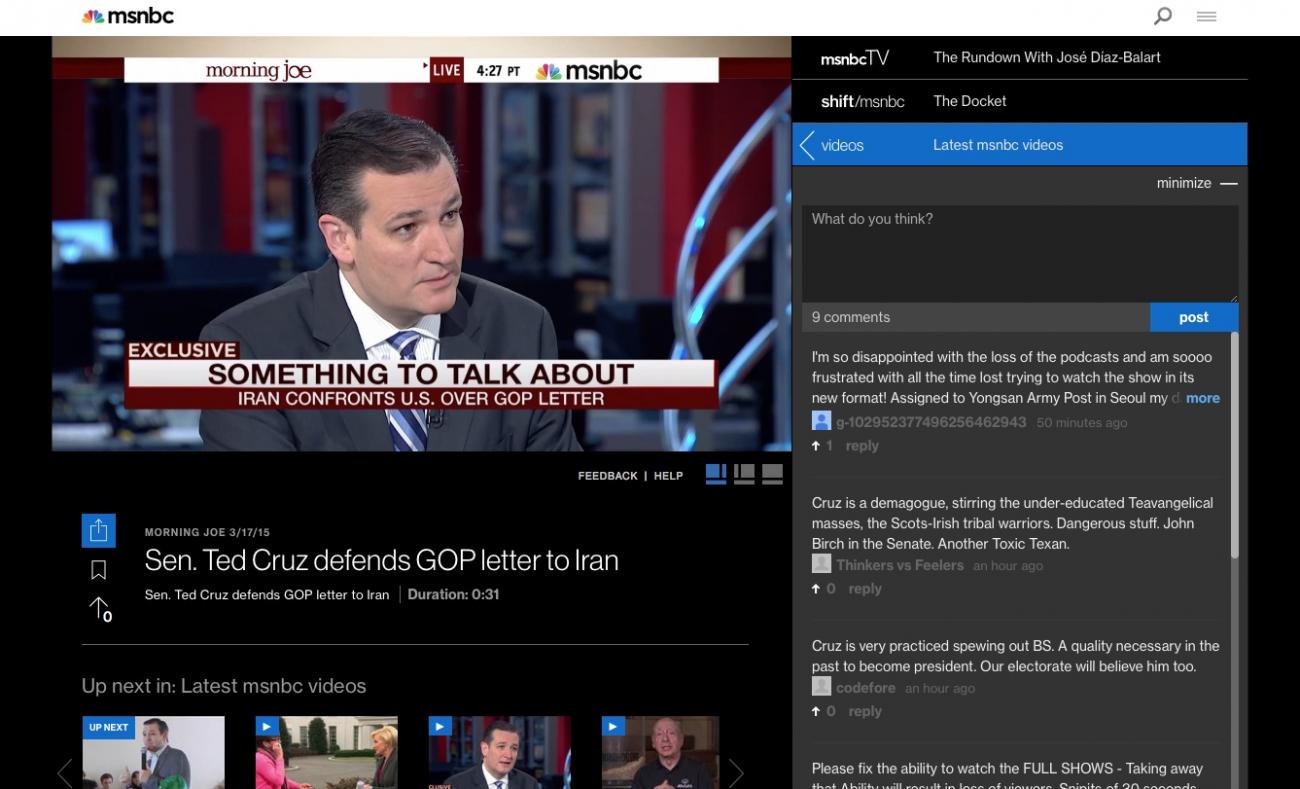Image resolution: width=1300 pixels, height=789 pixels.
Task: Click 'Up next in: Latest msnbc videos' heading
Action: tap(224, 686)
